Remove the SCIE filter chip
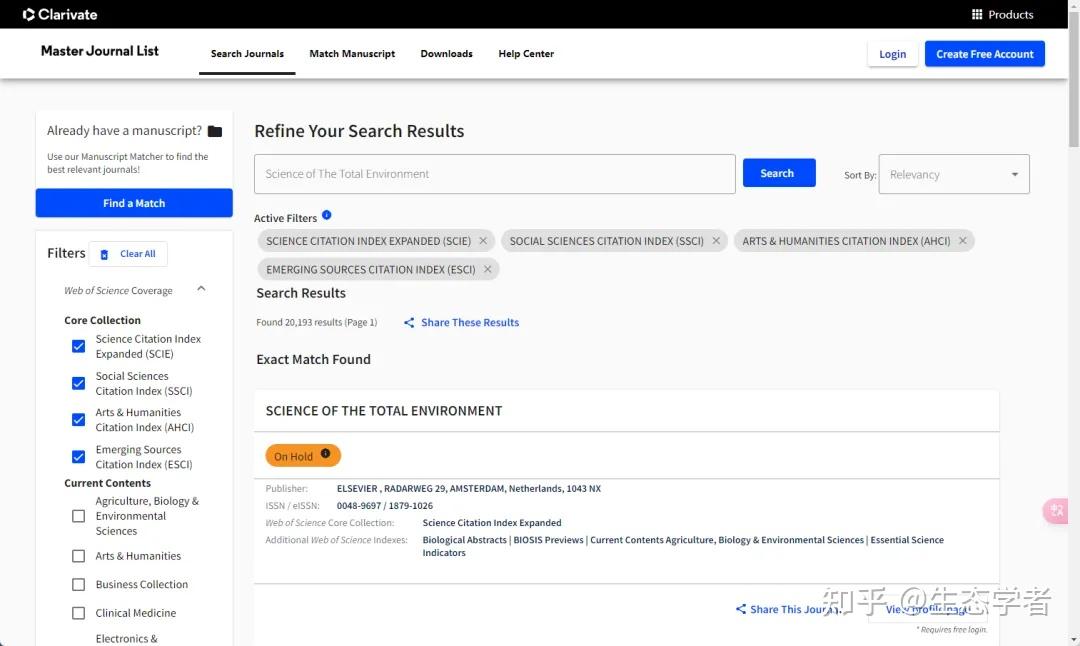 (483, 241)
